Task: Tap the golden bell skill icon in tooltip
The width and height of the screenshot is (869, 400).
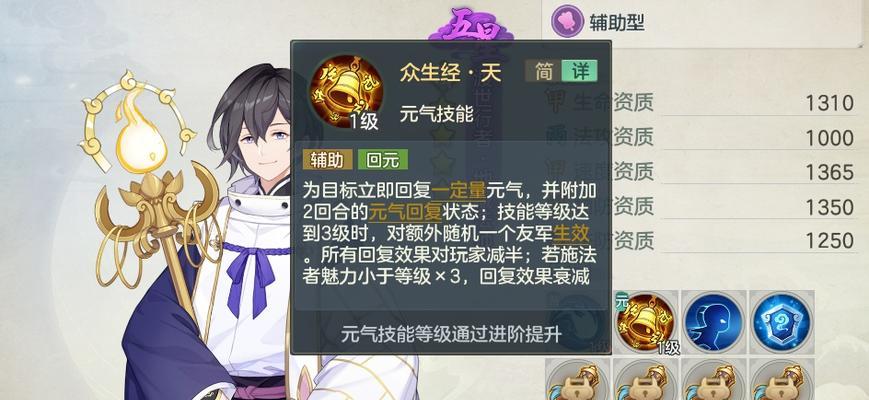Action: click(346, 91)
